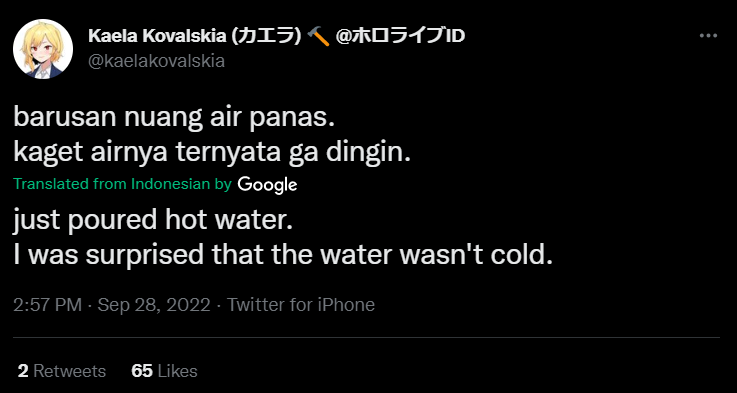Open the Twitter for iPhone source link
Viewport: 737px width, 393px height.
(301, 305)
